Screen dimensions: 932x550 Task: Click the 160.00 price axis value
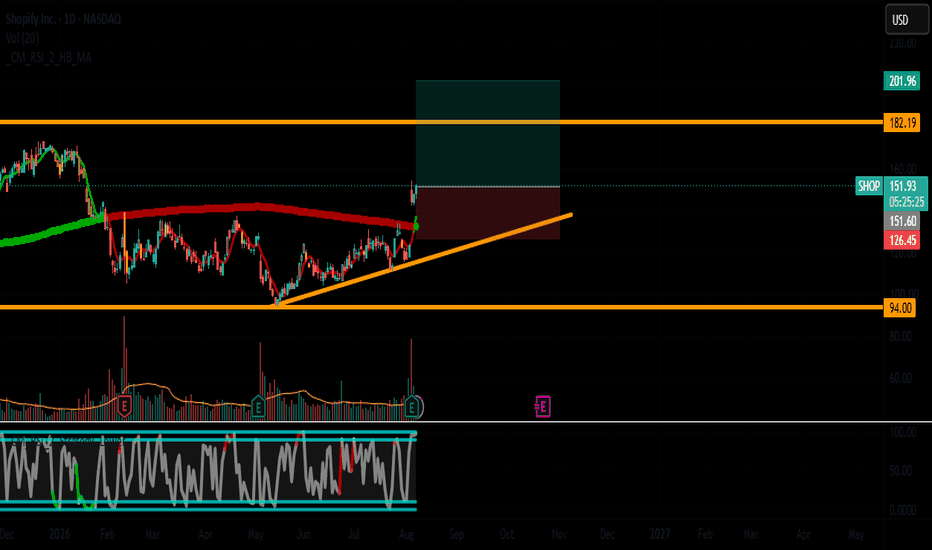pyautogui.click(x=902, y=169)
